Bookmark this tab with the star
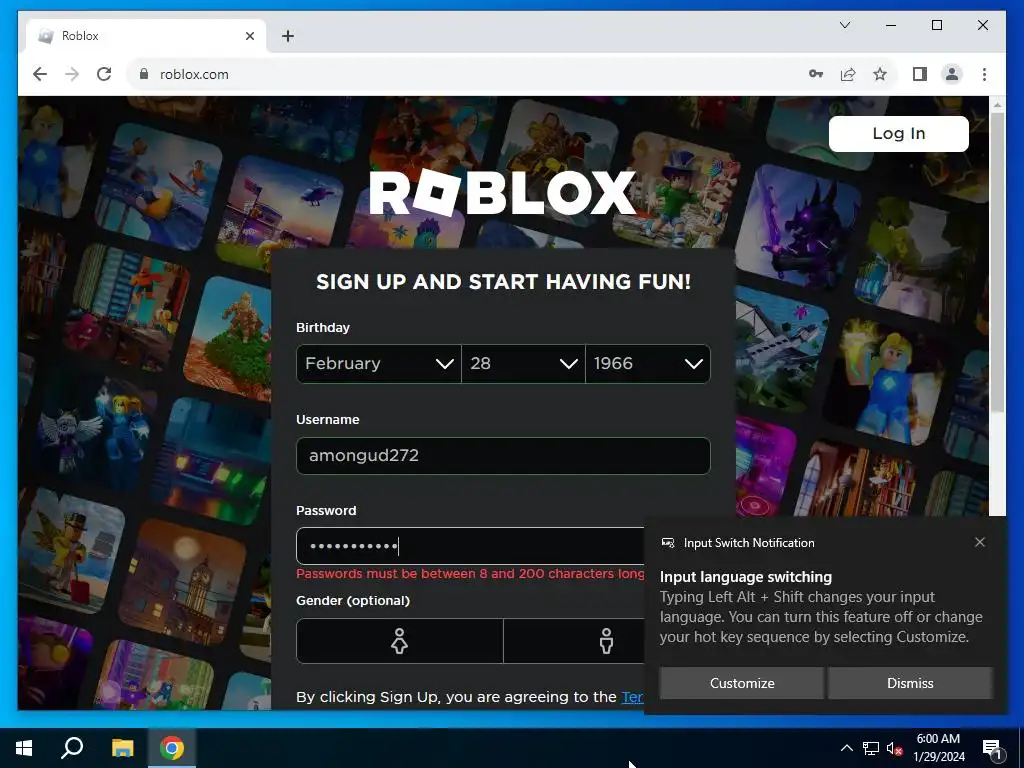This screenshot has height=768, width=1024. click(880, 74)
